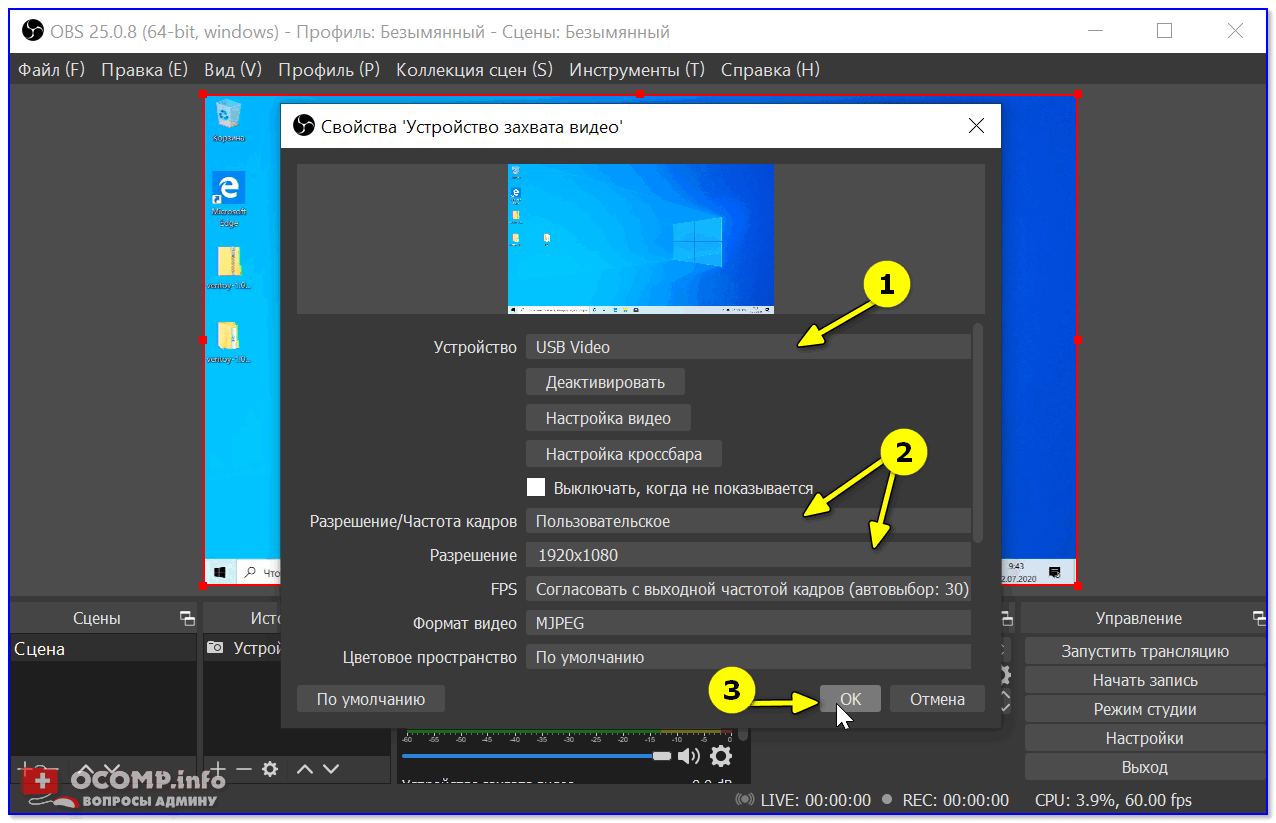Image resolution: width=1276 pixels, height=823 pixels.
Task: Click the mixer volume slider handle
Action: pos(661,756)
